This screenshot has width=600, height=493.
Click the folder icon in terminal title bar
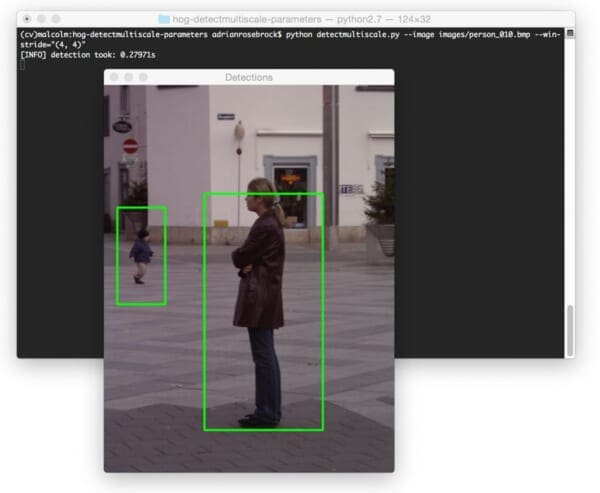[164, 19]
